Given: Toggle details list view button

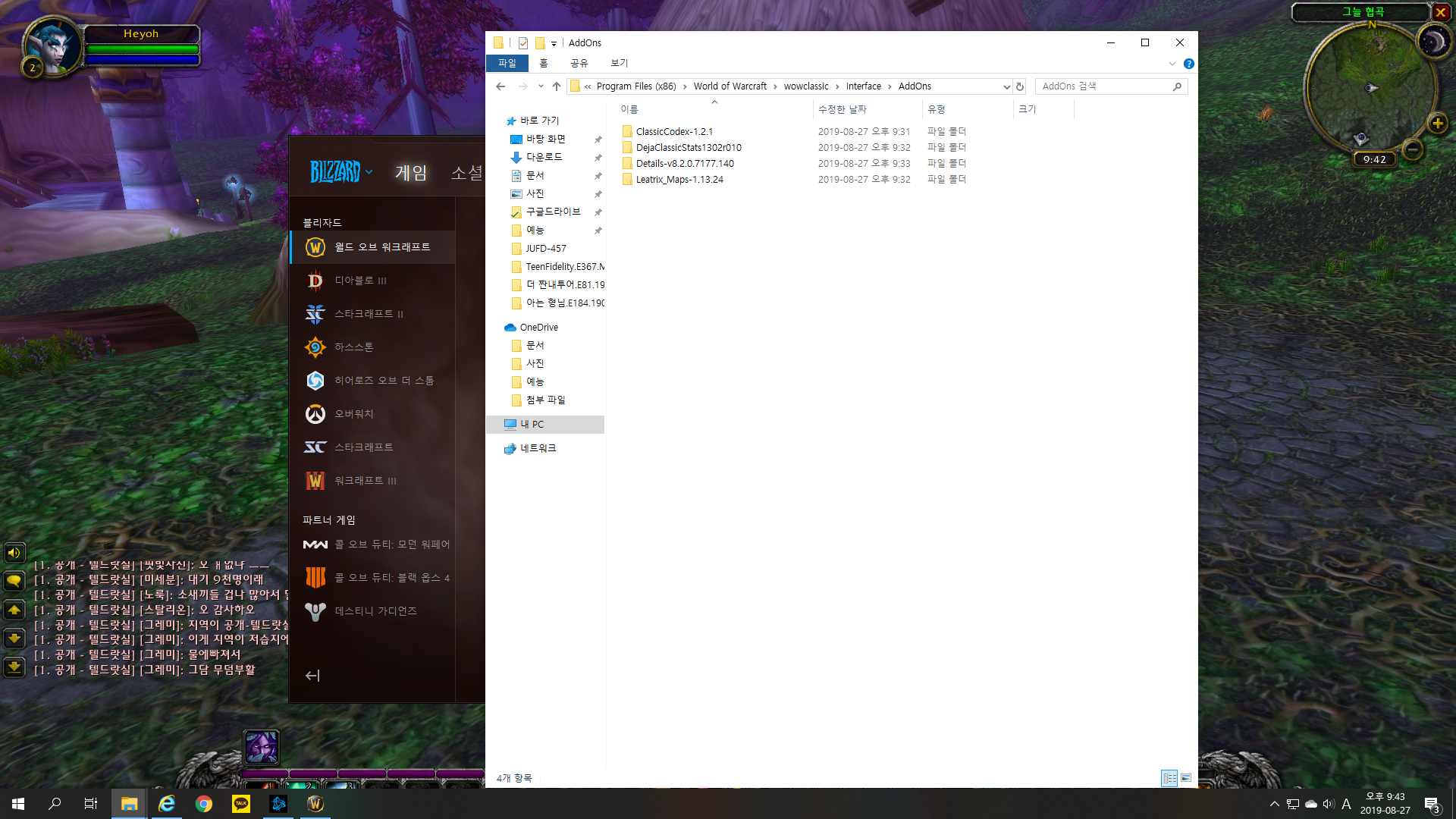Looking at the screenshot, I should (x=1169, y=778).
